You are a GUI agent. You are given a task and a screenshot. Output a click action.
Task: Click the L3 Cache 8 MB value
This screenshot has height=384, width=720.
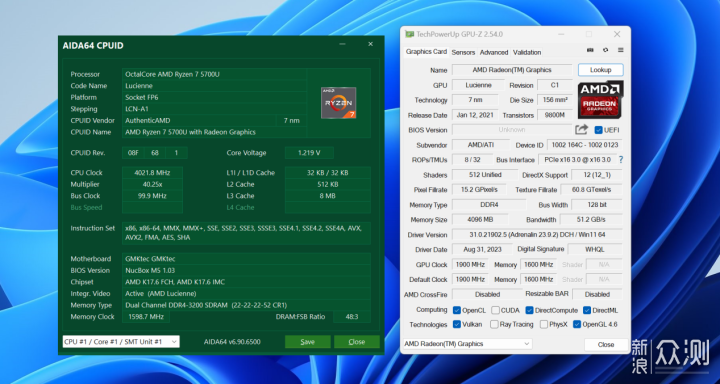point(328,196)
